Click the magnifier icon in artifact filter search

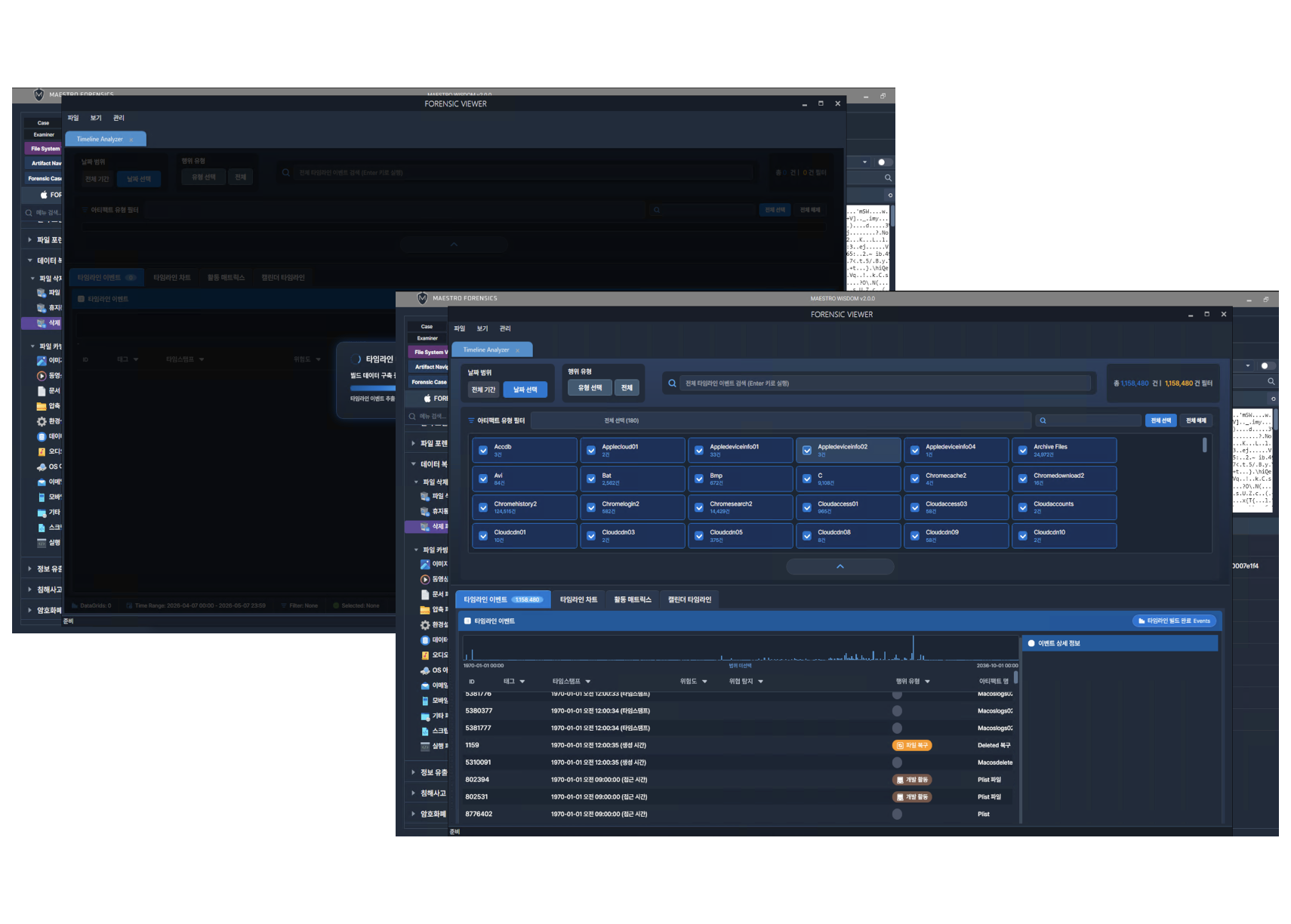point(1043,420)
